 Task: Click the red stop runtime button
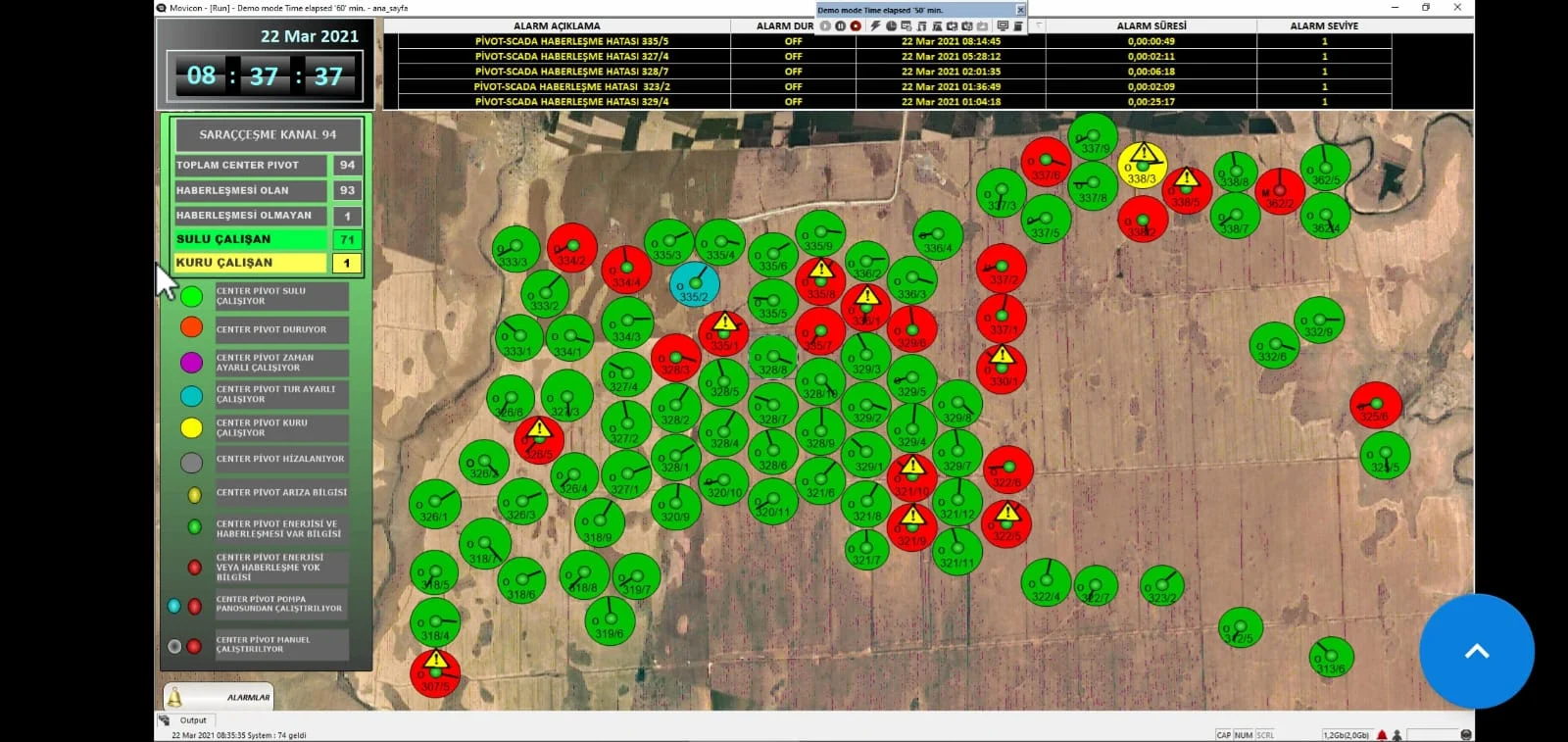(x=856, y=26)
